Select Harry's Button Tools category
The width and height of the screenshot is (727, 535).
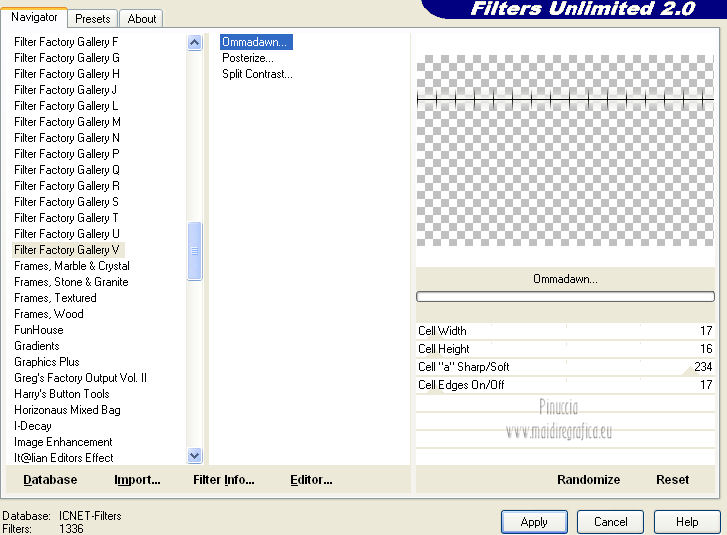(x=62, y=394)
